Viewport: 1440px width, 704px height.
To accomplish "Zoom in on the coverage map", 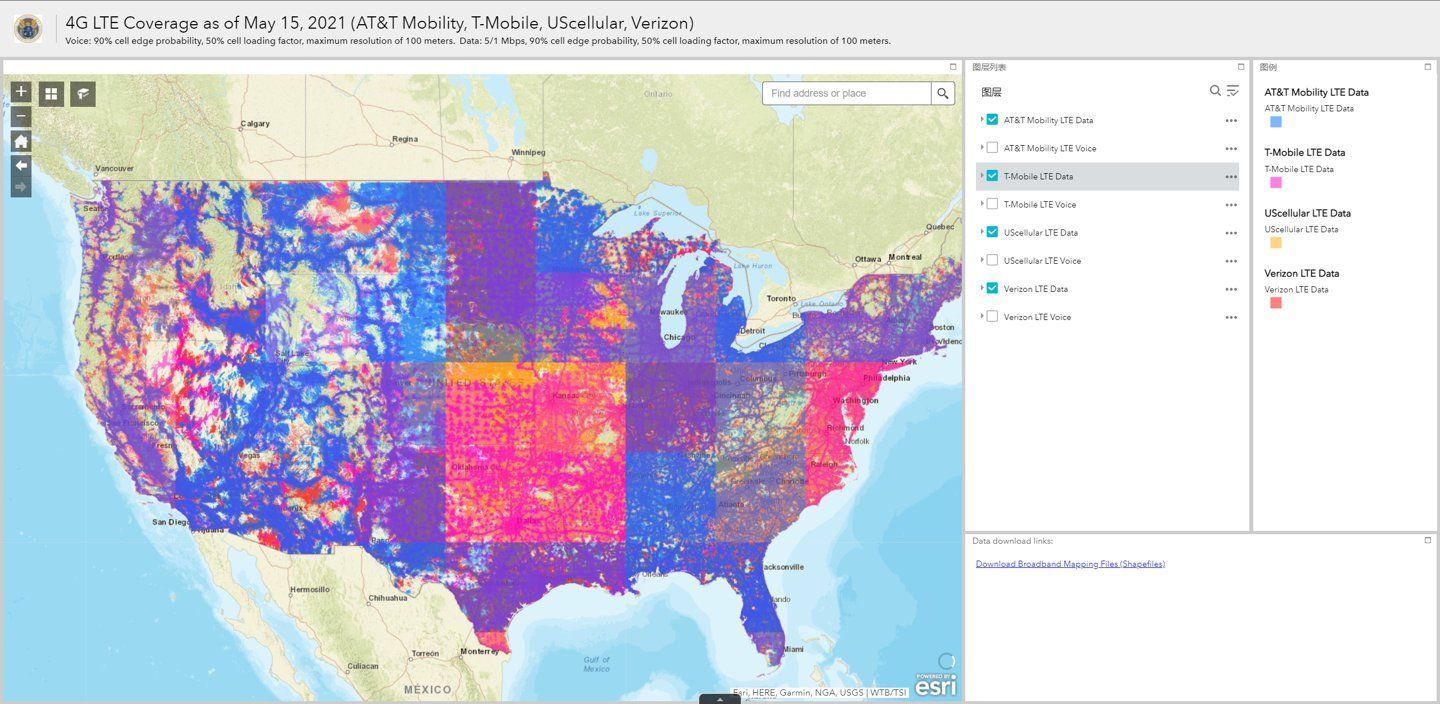I will [x=21, y=92].
